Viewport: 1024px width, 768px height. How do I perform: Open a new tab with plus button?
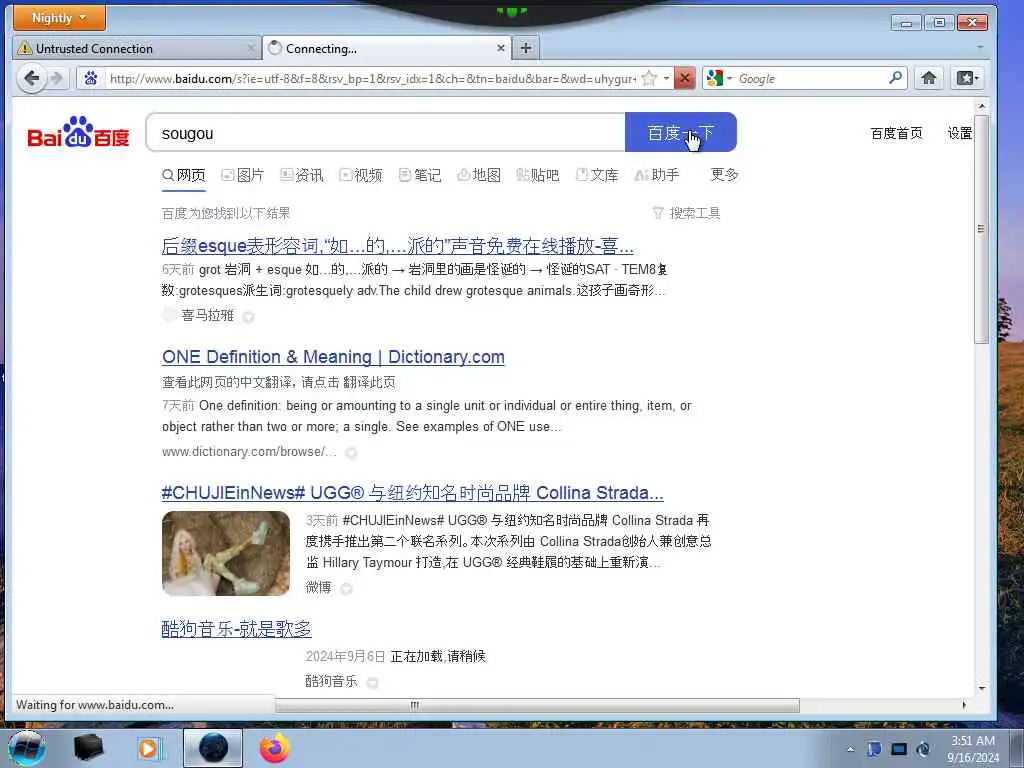[x=526, y=48]
